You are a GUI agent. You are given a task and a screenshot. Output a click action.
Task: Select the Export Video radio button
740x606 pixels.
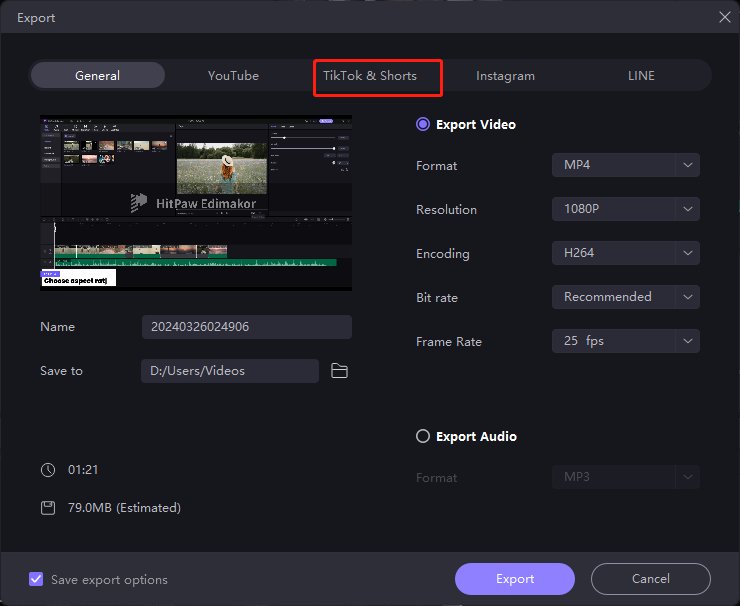tap(423, 125)
